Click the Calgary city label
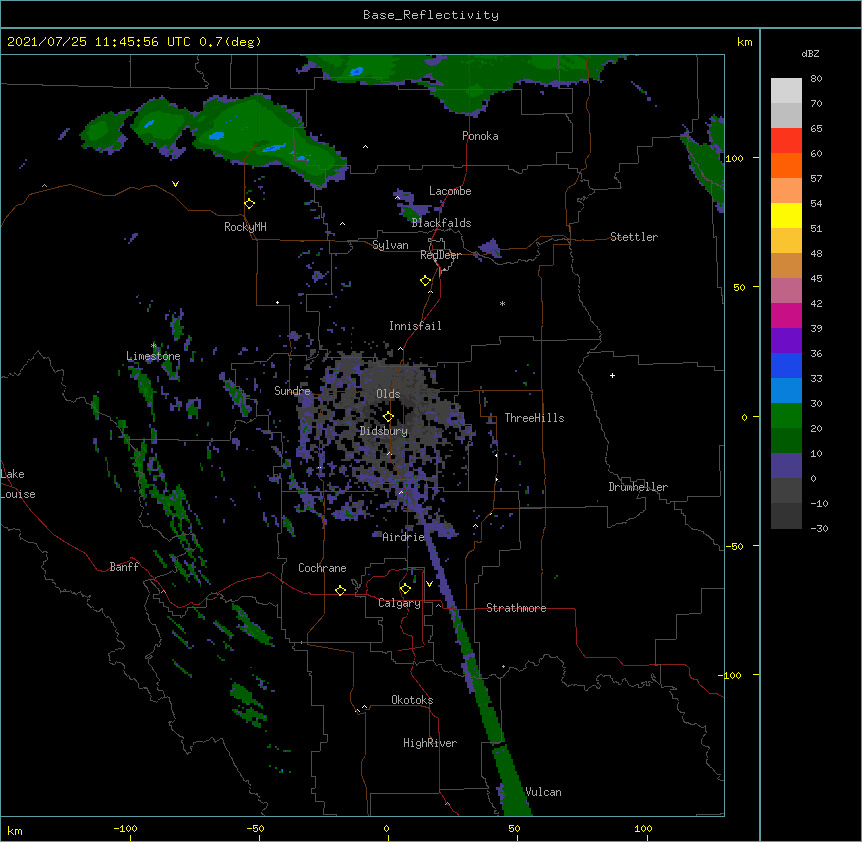Screen dimensions: 862x842 coord(399,603)
